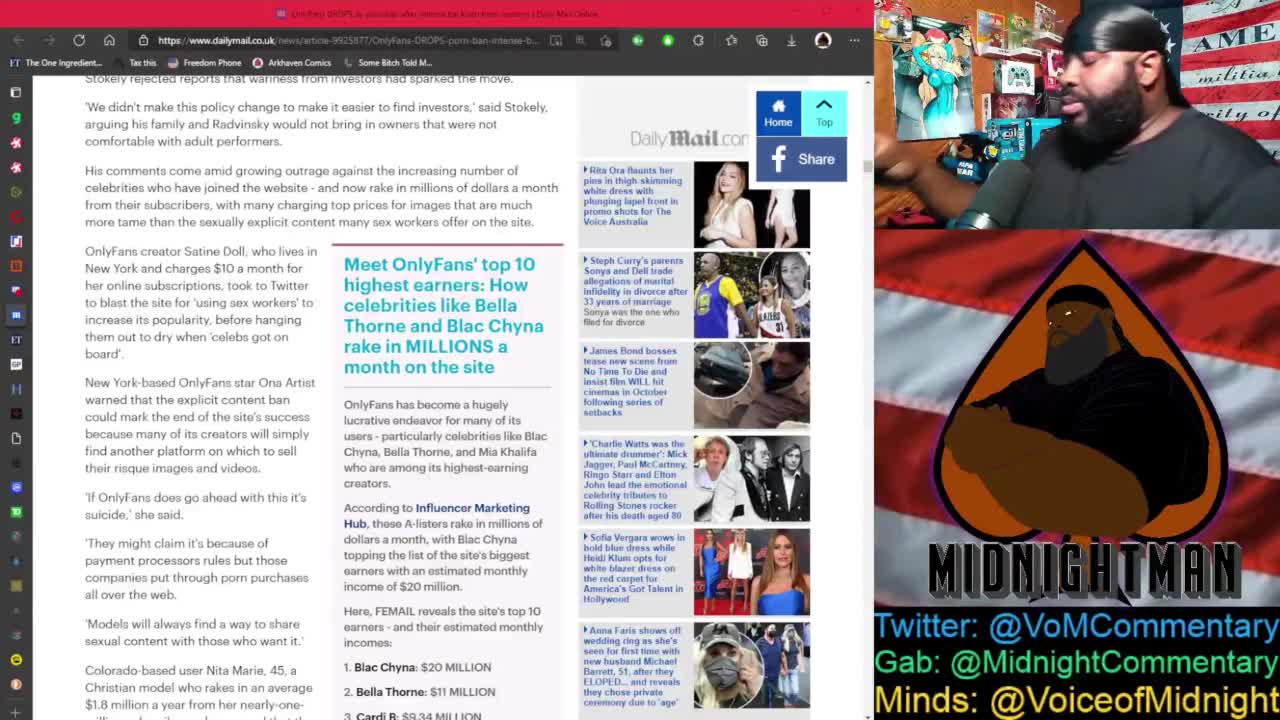The image size is (1280, 720).
Task: Reload the Daily Mail page
Action: tap(79, 40)
